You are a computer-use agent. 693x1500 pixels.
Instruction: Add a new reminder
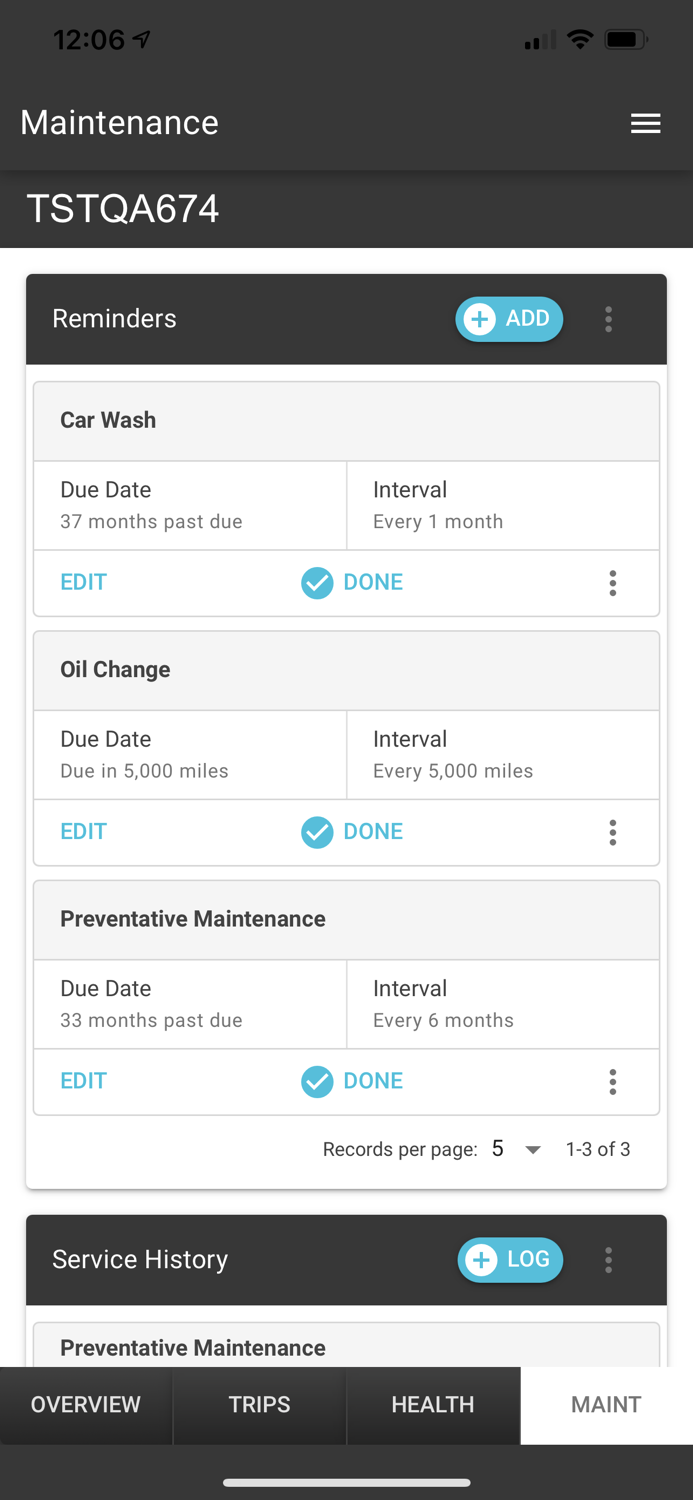509,319
